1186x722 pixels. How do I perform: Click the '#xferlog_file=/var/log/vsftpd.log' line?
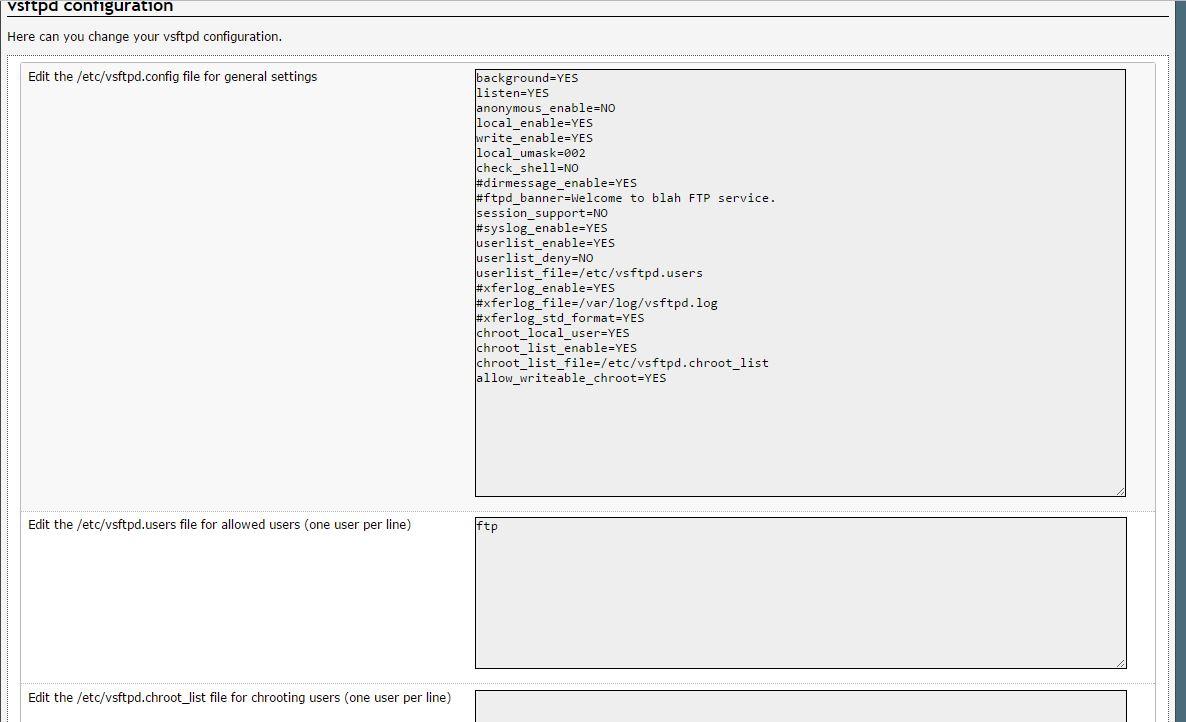[x=597, y=303]
